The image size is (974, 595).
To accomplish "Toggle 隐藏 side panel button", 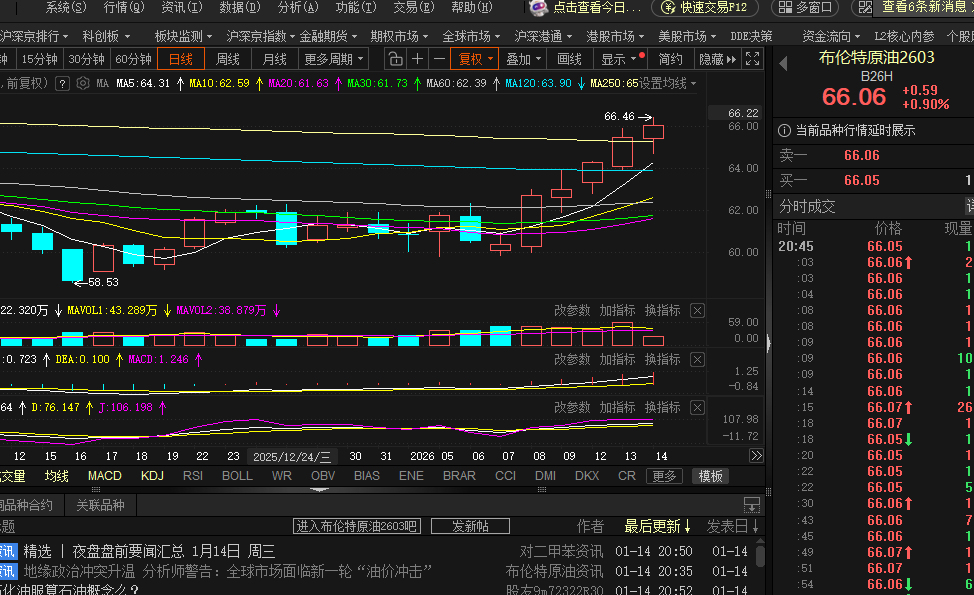I will click(717, 60).
